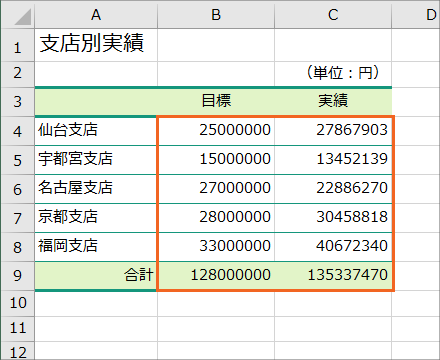The height and width of the screenshot is (360, 440).
Task: Select column B header
Action: pyautogui.click(x=216, y=14)
